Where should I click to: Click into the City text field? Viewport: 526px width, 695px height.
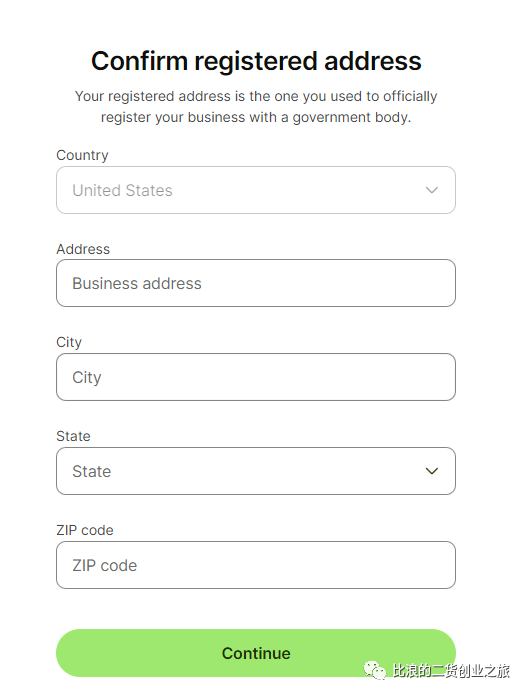pyautogui.click(x=256, y=377)
